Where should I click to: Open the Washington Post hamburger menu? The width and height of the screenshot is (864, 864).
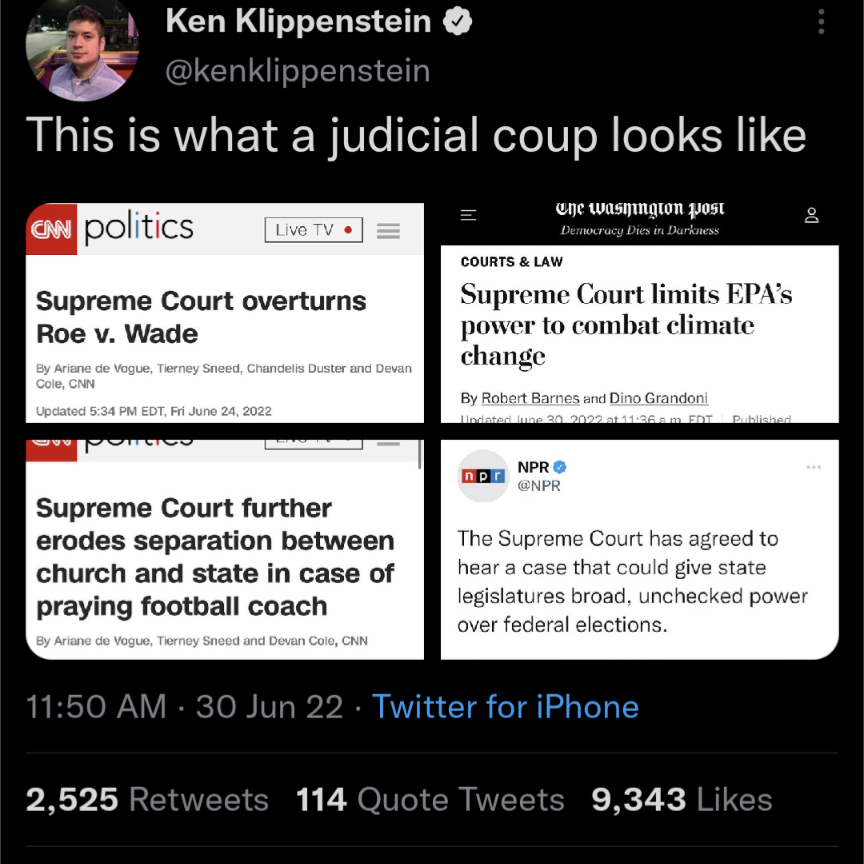point(468,215)
